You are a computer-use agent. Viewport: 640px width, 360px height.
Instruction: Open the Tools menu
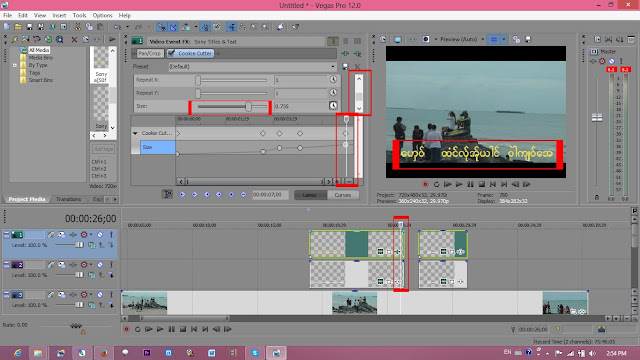point(79,16)
